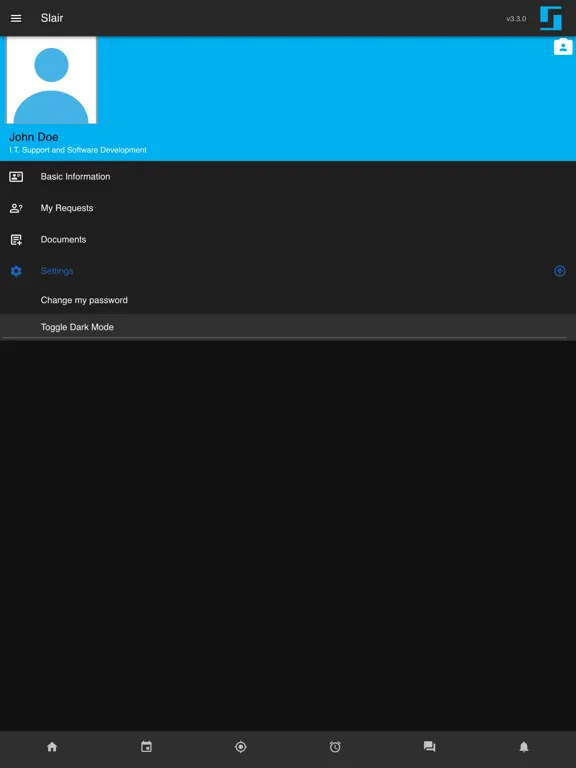The width and height of the screenshot is (576, 768).
Task: Open the calendar in the bottom bar
Action: (146, 746)
